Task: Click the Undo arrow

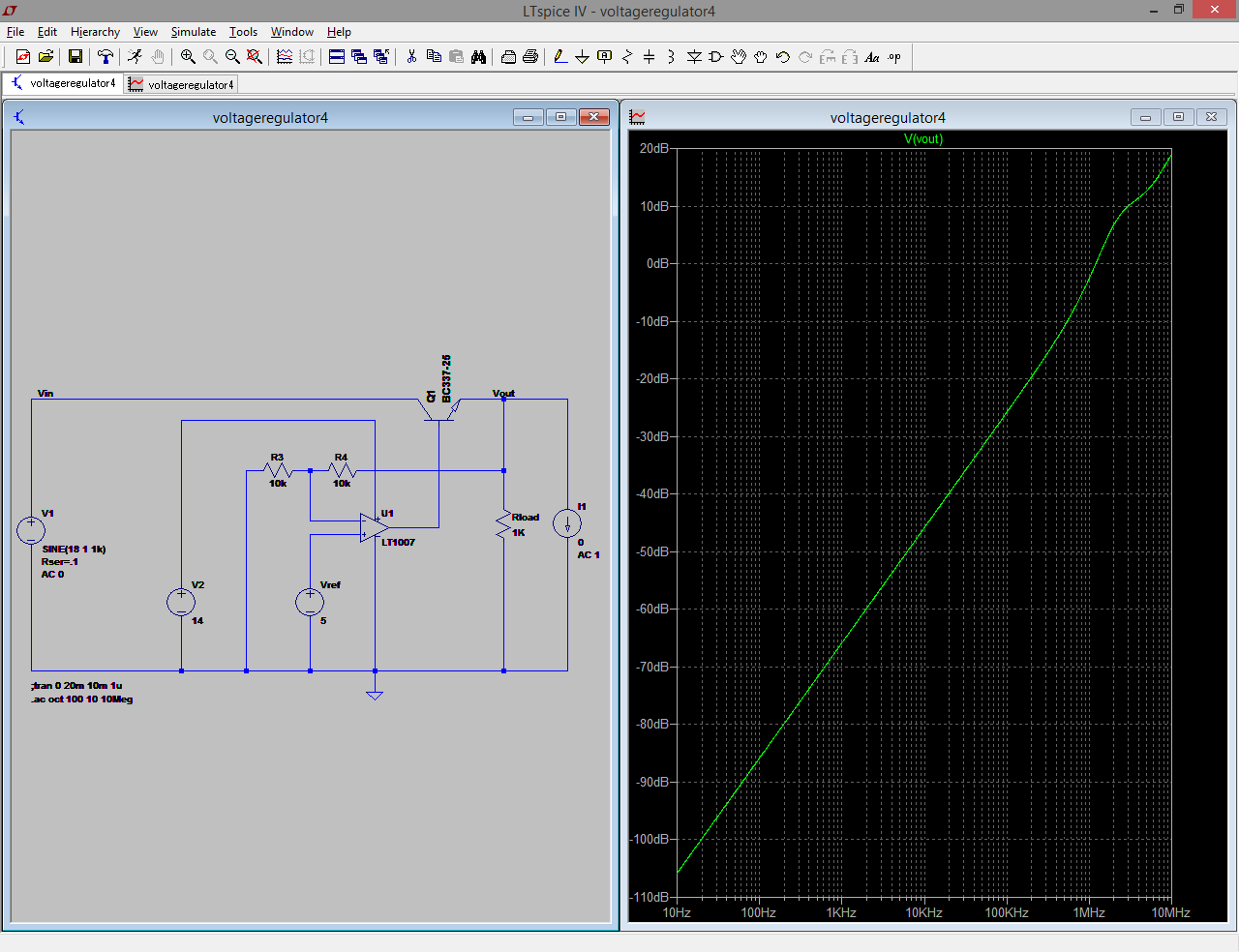Action: click(x=783, y=57)
